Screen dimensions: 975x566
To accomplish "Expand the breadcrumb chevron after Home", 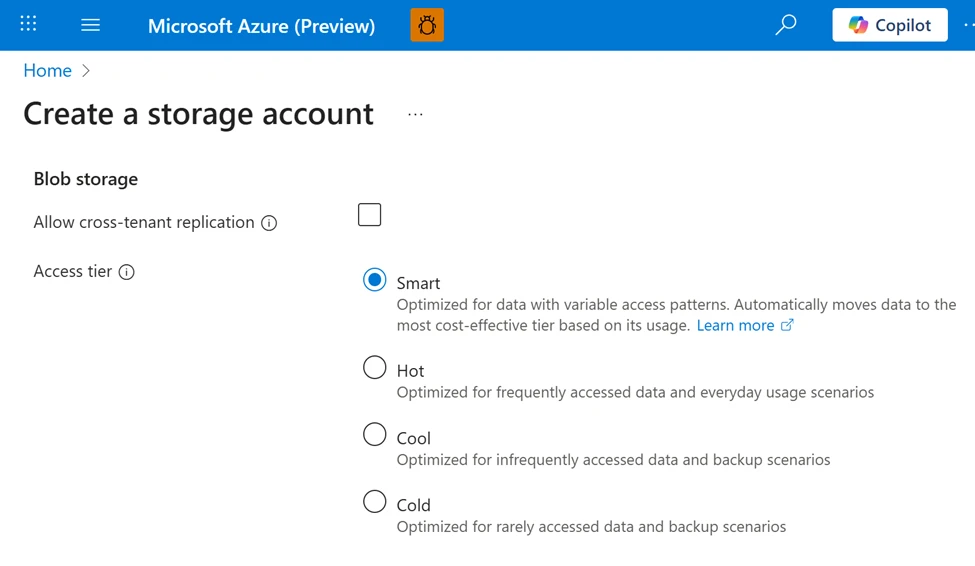I will 86,71.
